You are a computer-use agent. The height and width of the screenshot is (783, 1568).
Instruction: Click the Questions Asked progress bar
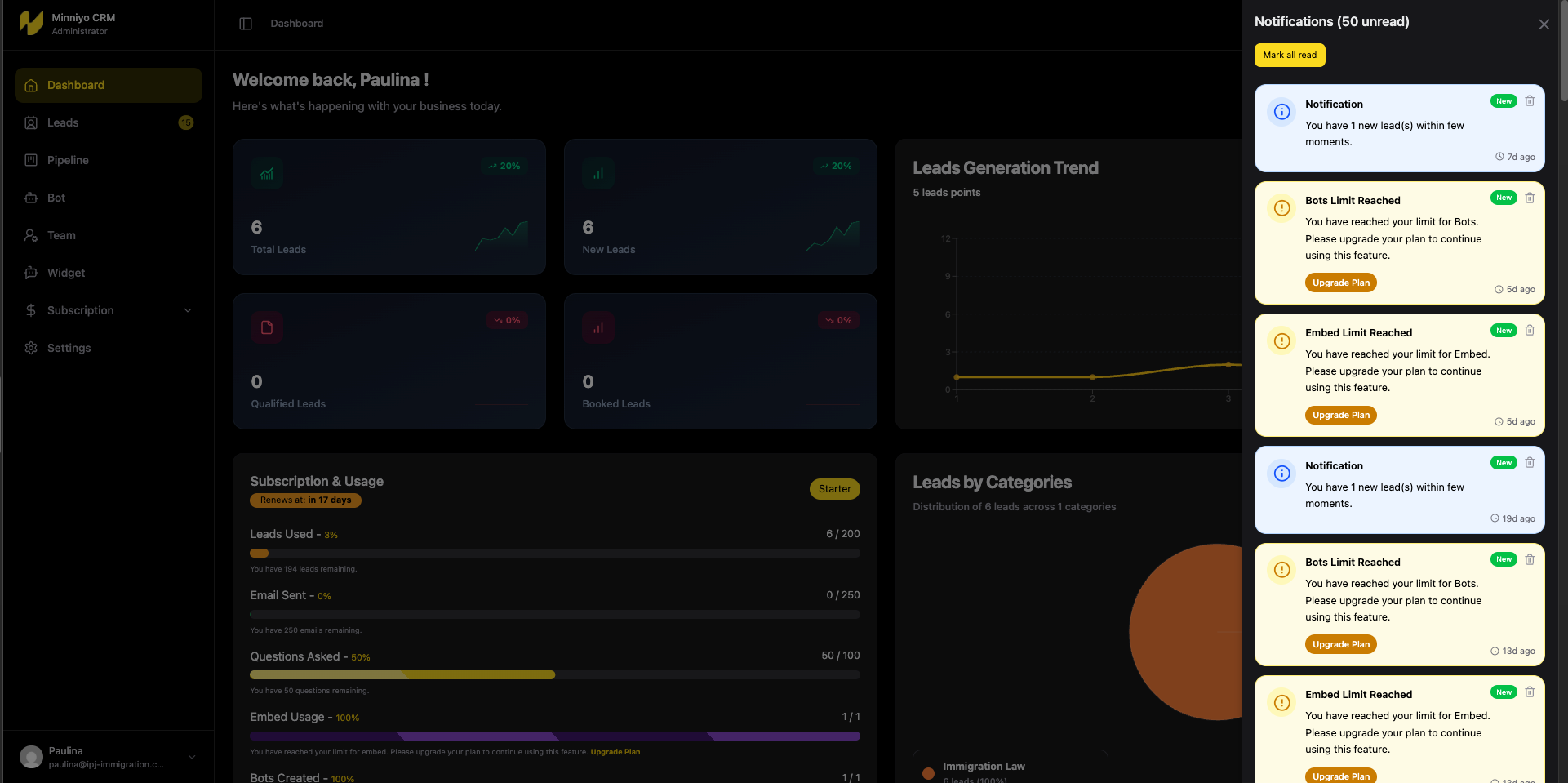555,675
